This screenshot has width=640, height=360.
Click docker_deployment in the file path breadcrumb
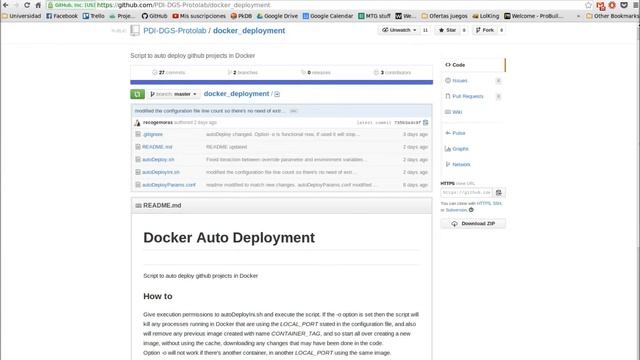(236, 94)
